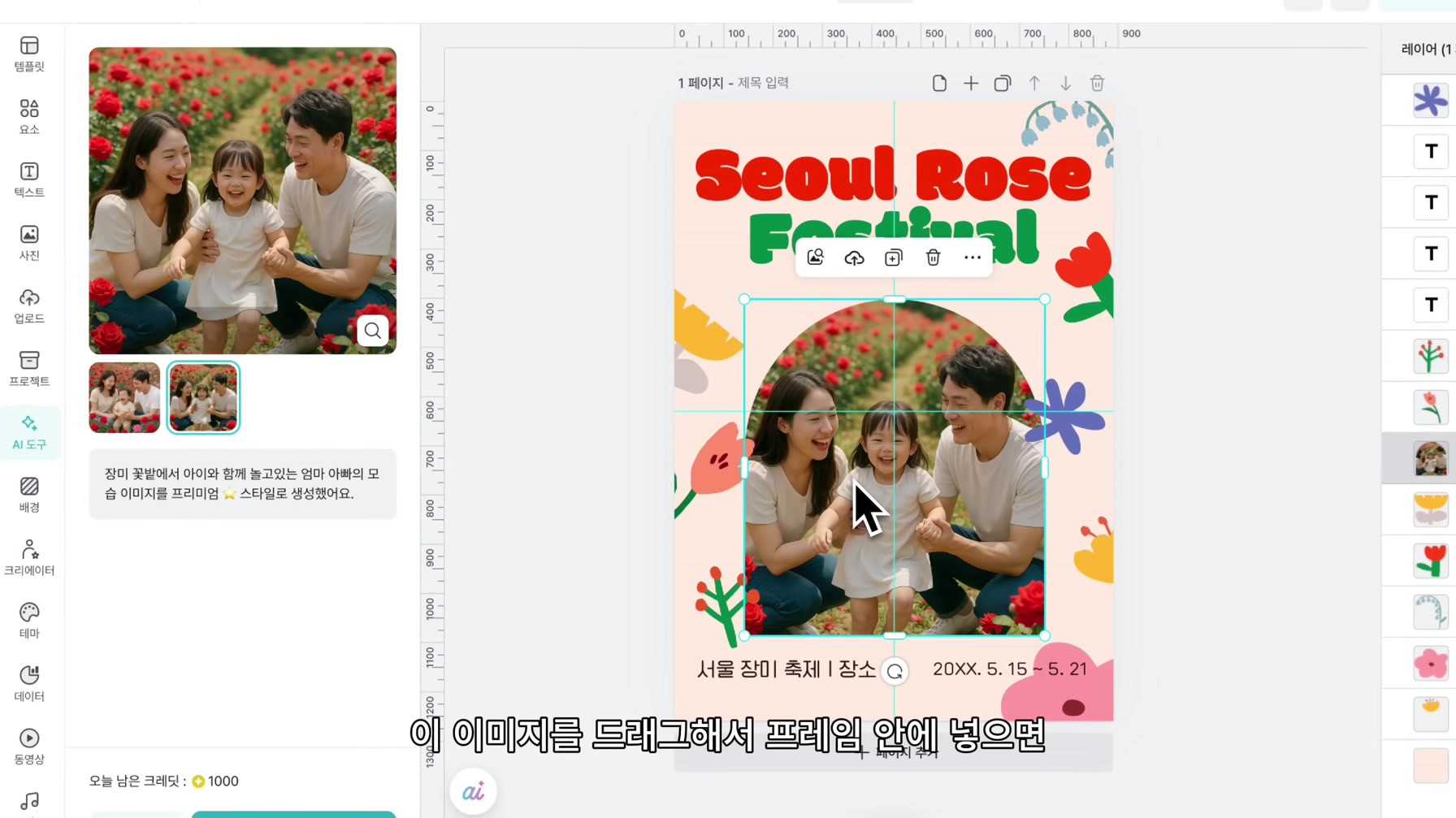This screenshot has height=818, width=1456.
Task: Open the music note sidebar menu
Action: 29,802
